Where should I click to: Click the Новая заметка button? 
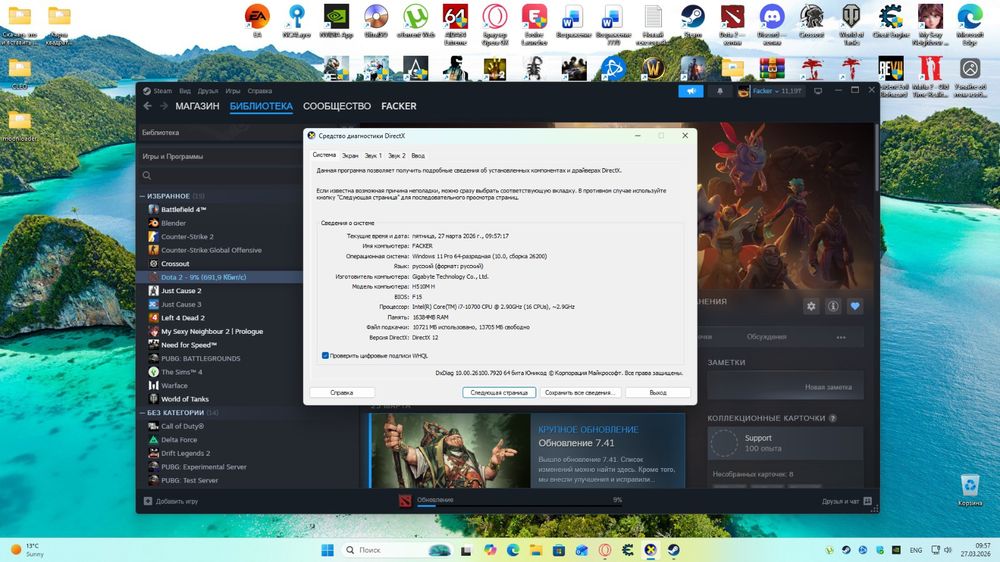pos(786,387)
